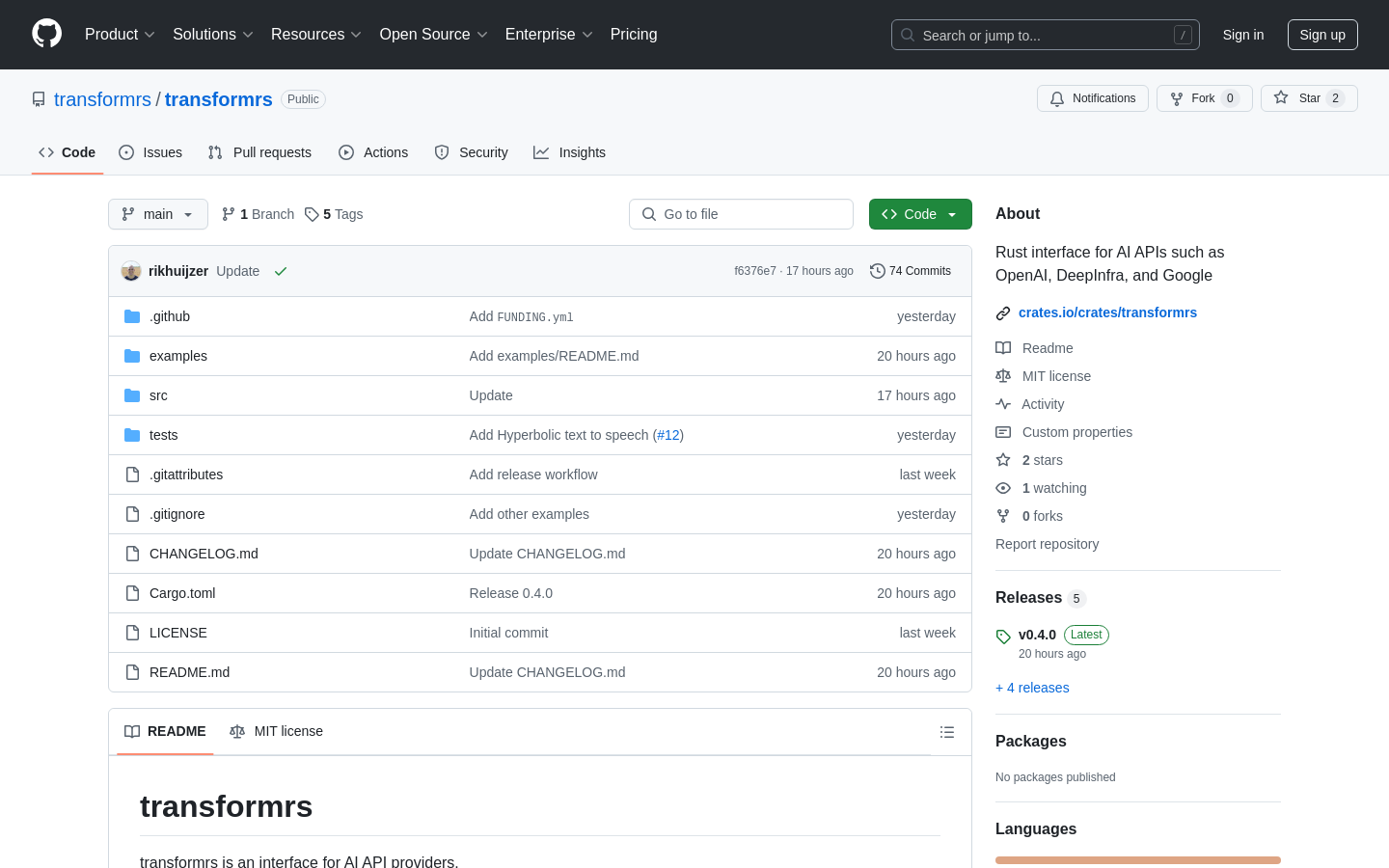Click the Star icon button
This screenshot has height=868, width=1389.
point(1281,98)
